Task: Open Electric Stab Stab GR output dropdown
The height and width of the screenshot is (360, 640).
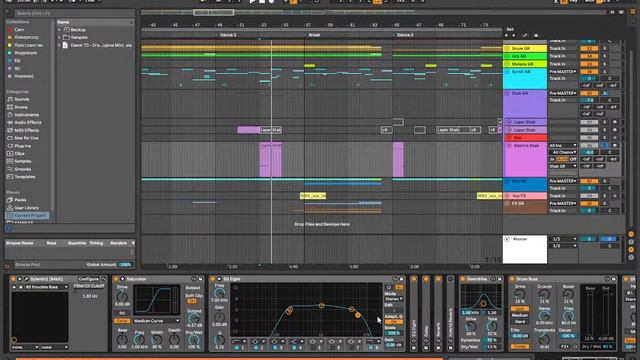Action: (x=563, y=167)
